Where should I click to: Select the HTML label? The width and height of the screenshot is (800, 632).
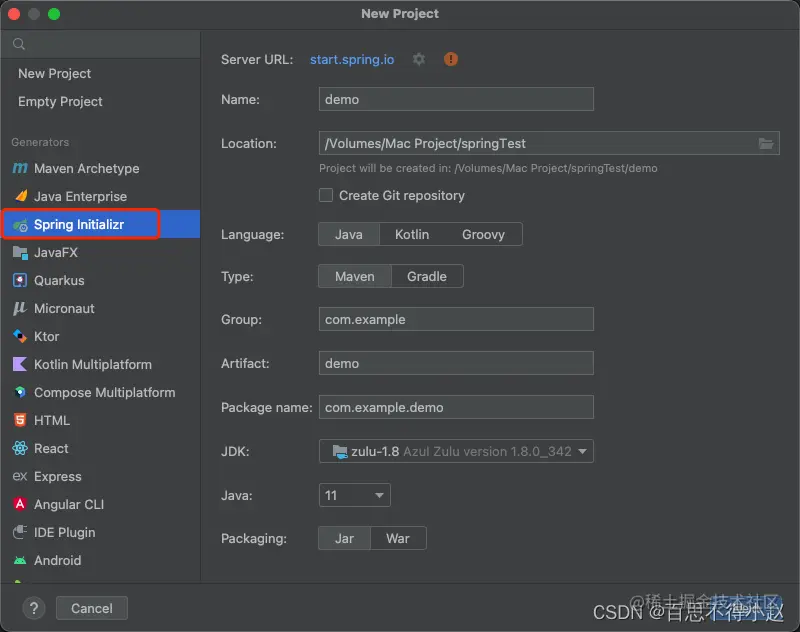point(52,420)
